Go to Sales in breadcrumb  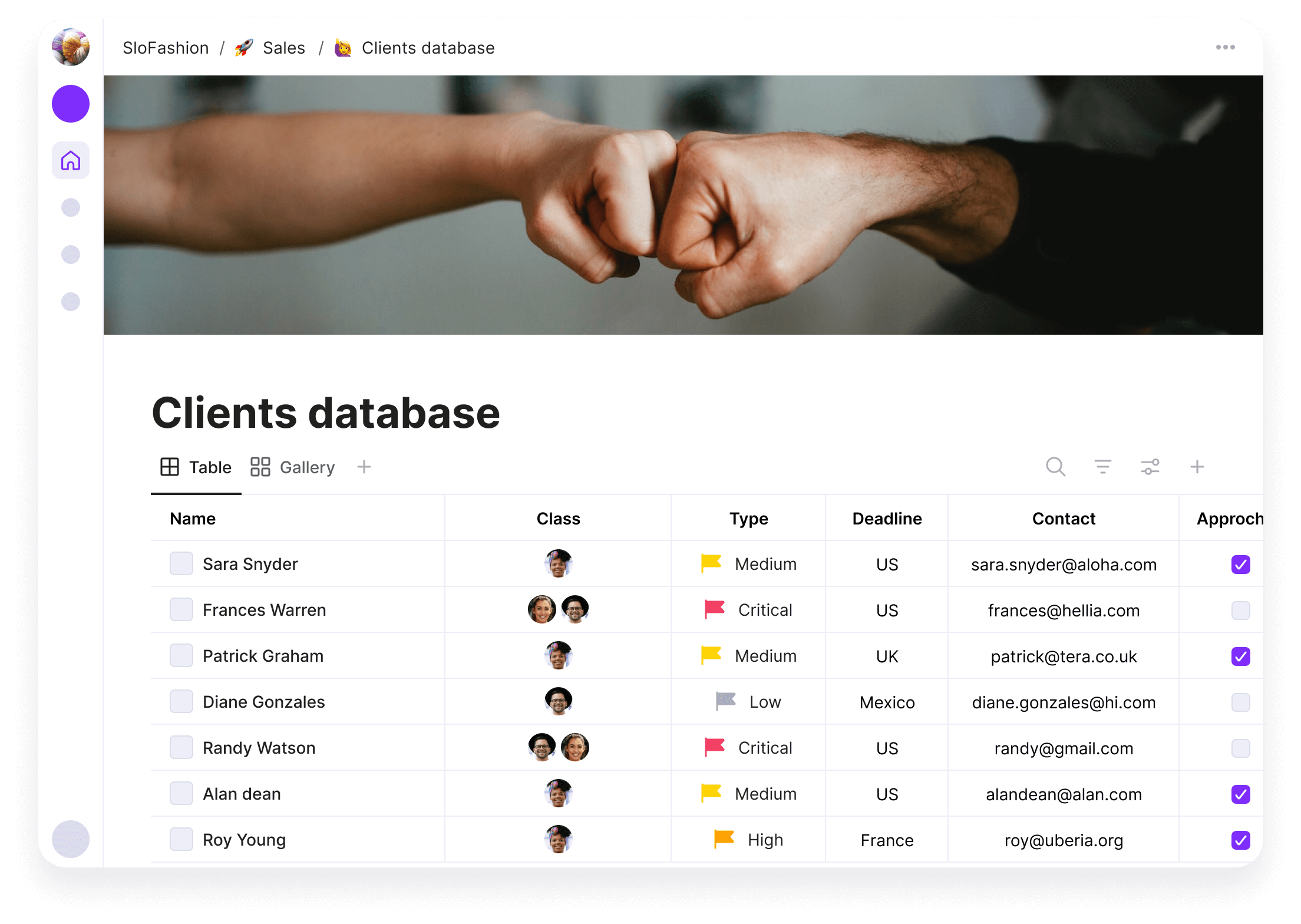pos(283,48)
